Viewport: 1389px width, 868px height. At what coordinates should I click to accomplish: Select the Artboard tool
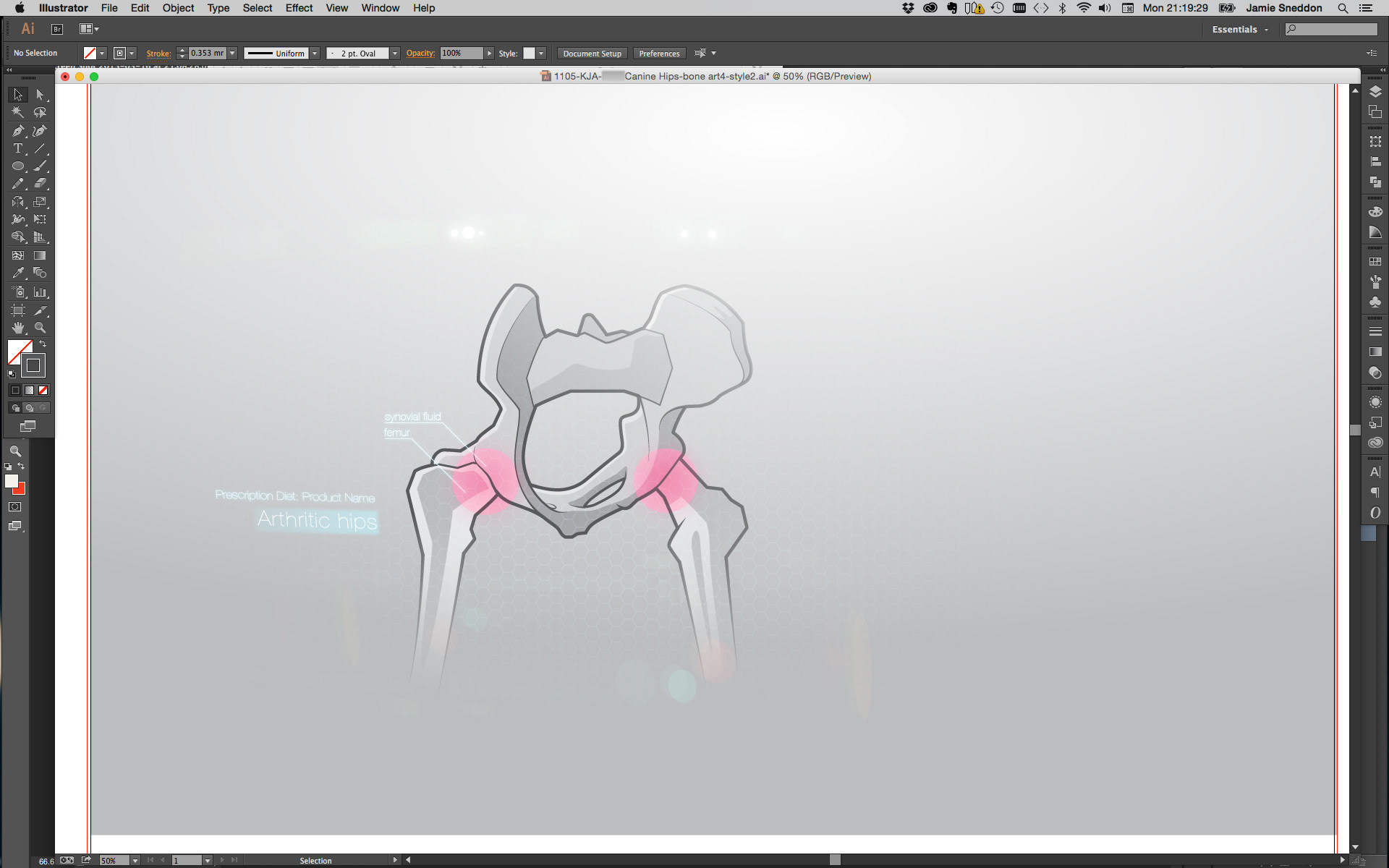tap(18, 310)
